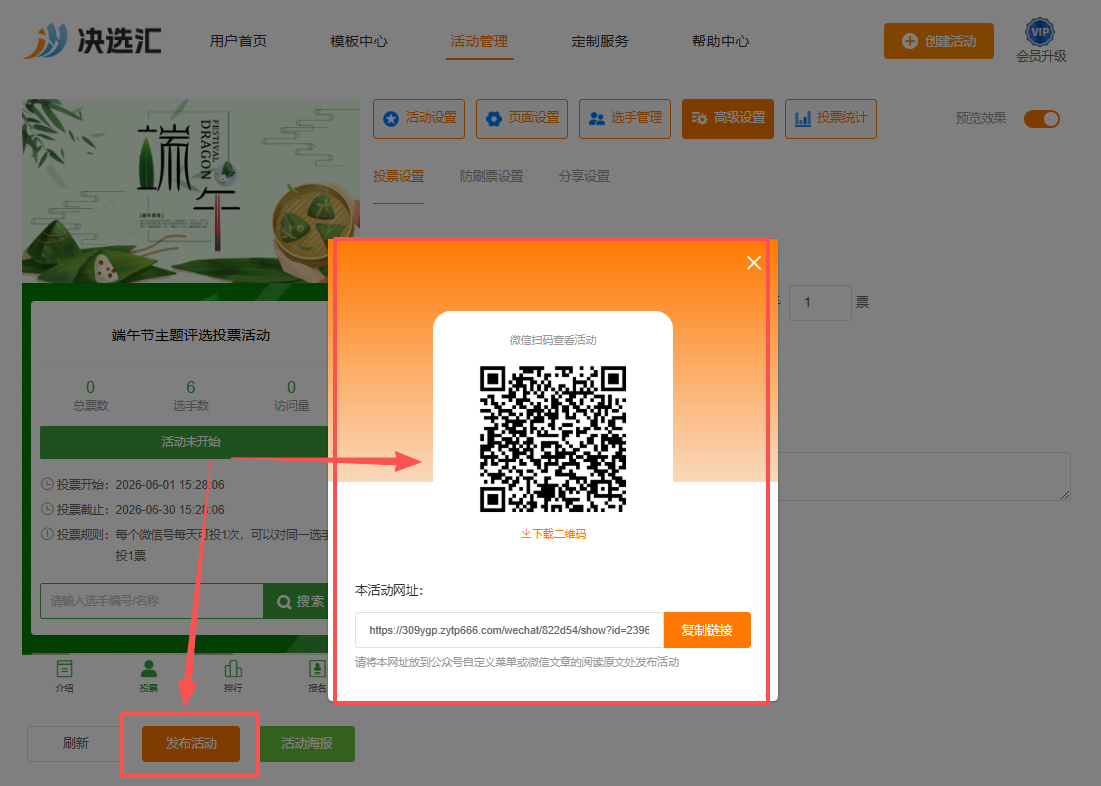Open 活动管理 in top navigation
1101x786 pixels.
(x=479, y=41)
